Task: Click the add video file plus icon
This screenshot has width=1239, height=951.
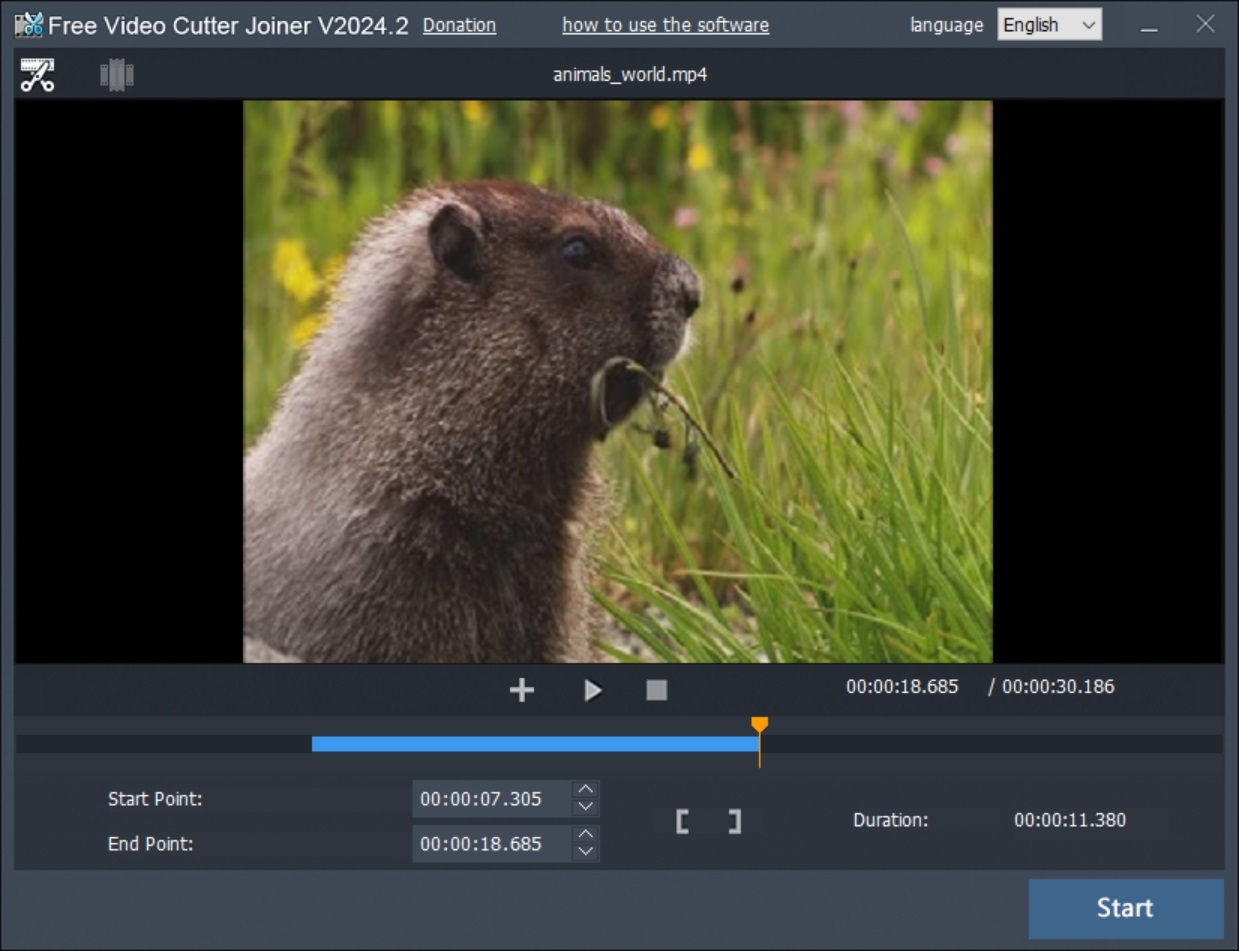Action: click(521, 689)
